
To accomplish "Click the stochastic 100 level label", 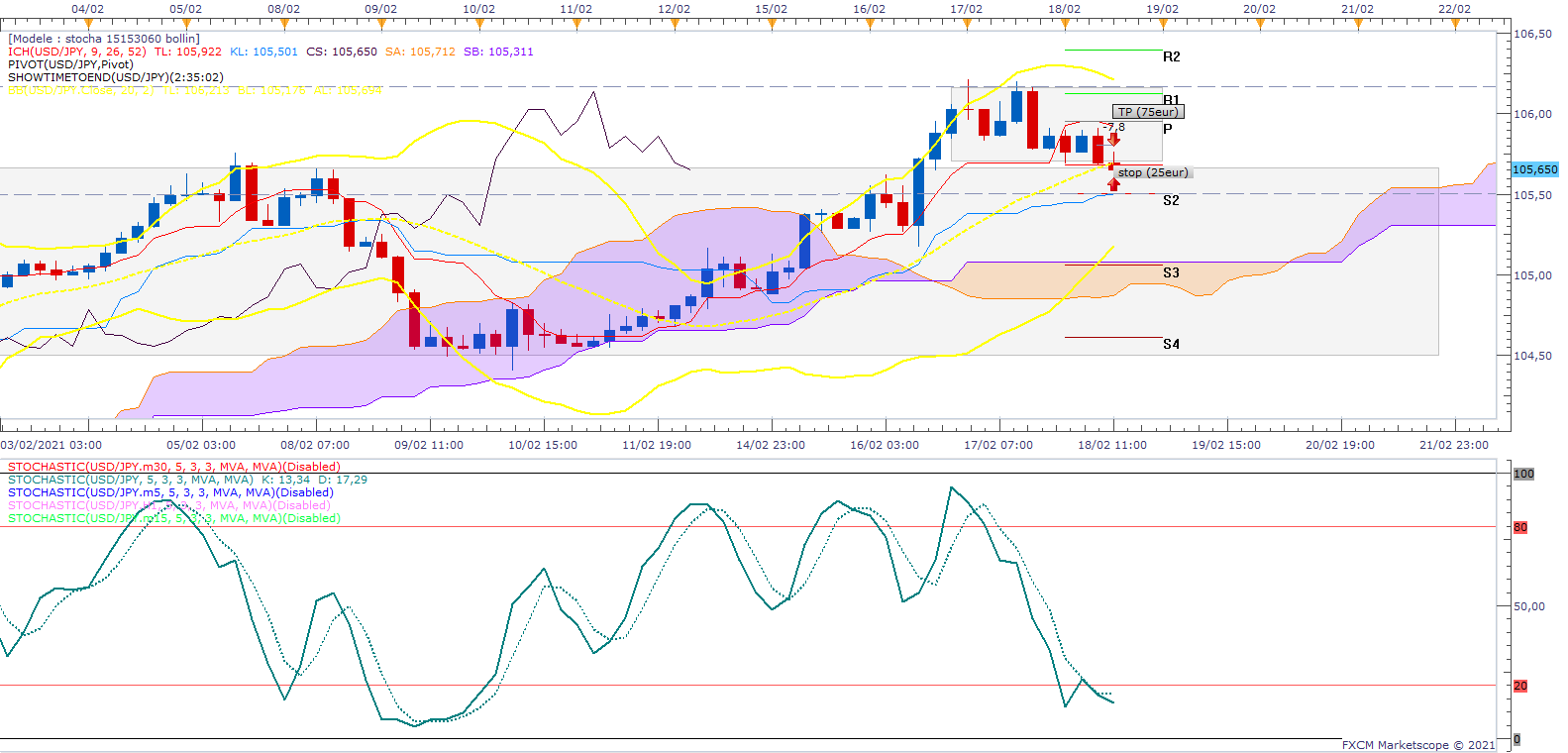I will click(x=1523, y=474).
